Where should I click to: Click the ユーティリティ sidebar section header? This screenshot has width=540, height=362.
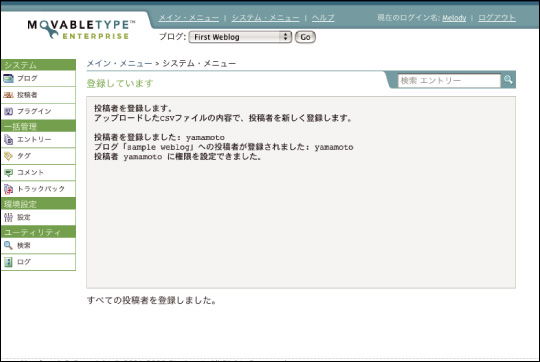(38, 232)
